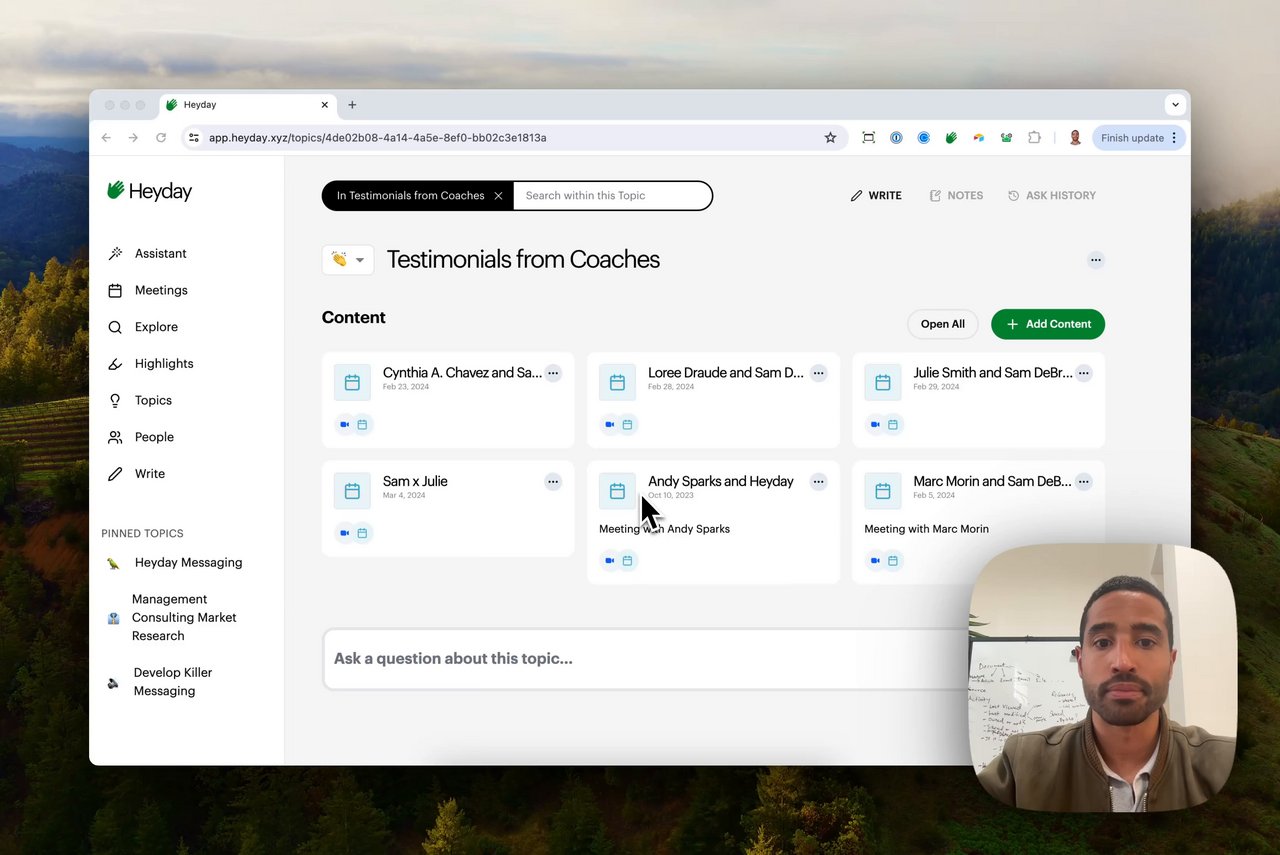The width and height of the screenshot is (1280, 855).
Task: Remove the 'In Testimonials from Coaches' filter
Action: click(x=498, y=196)
